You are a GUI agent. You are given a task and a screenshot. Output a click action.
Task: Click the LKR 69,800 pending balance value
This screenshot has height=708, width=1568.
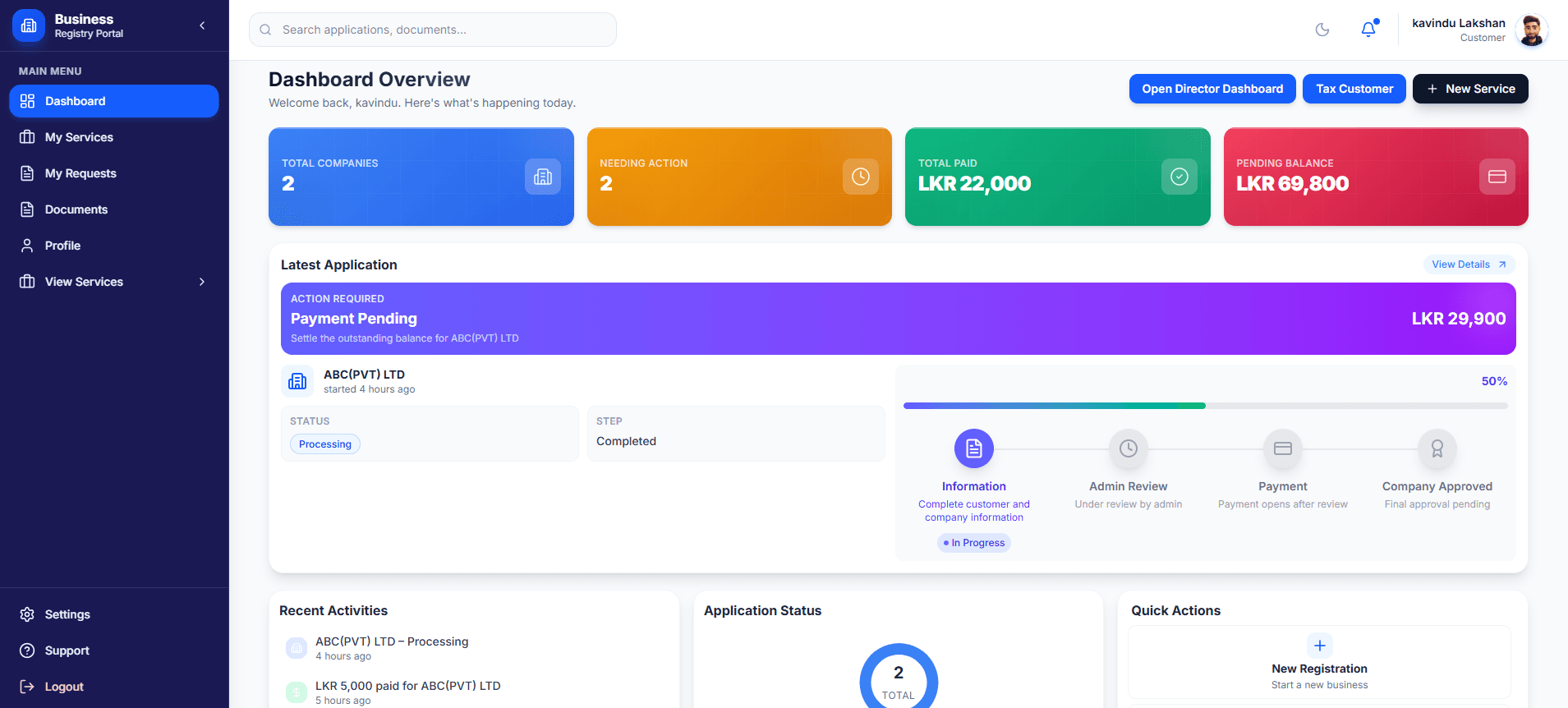(x=1293, y=183)
